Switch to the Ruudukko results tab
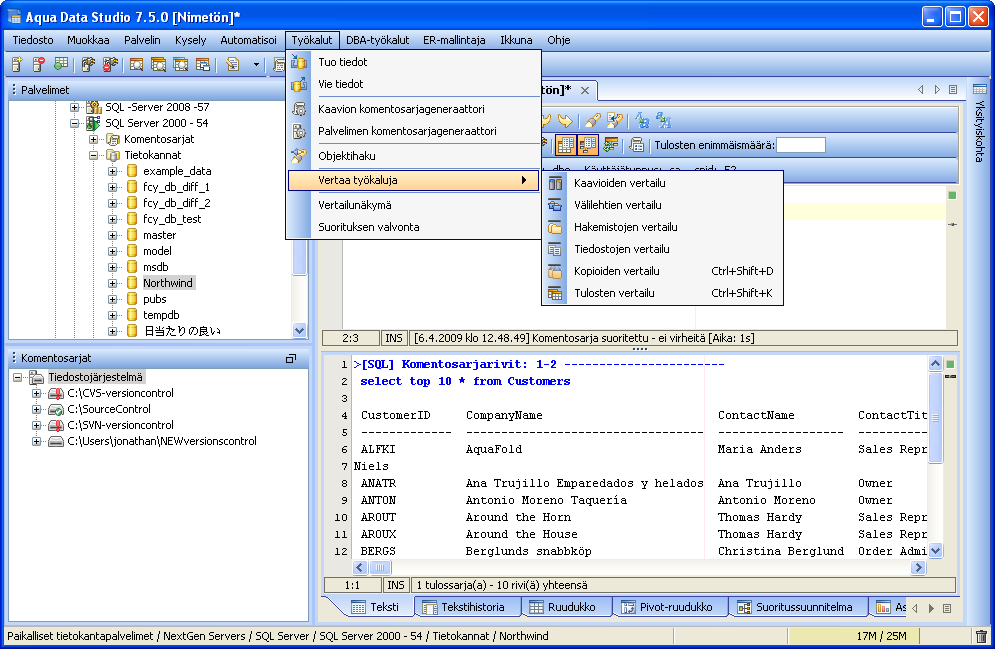 566,607
